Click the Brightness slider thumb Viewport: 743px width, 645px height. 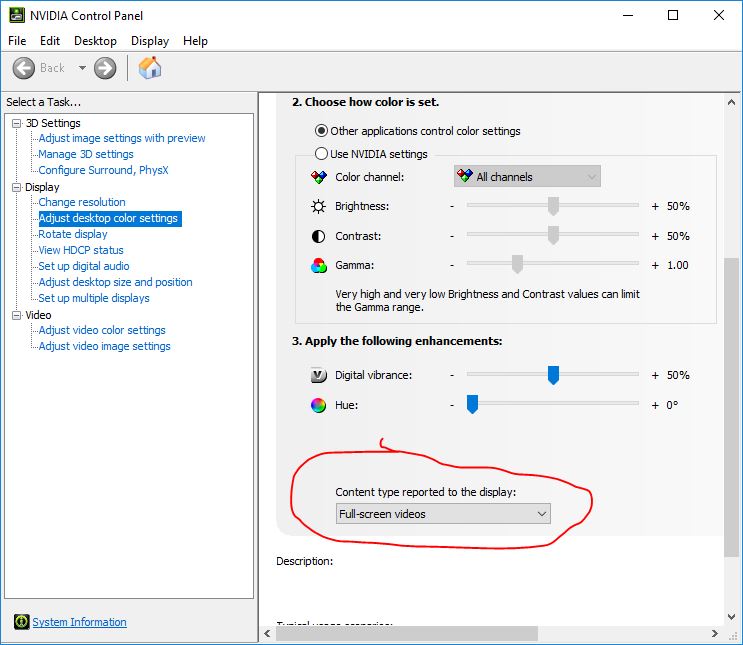click(553, 206)
